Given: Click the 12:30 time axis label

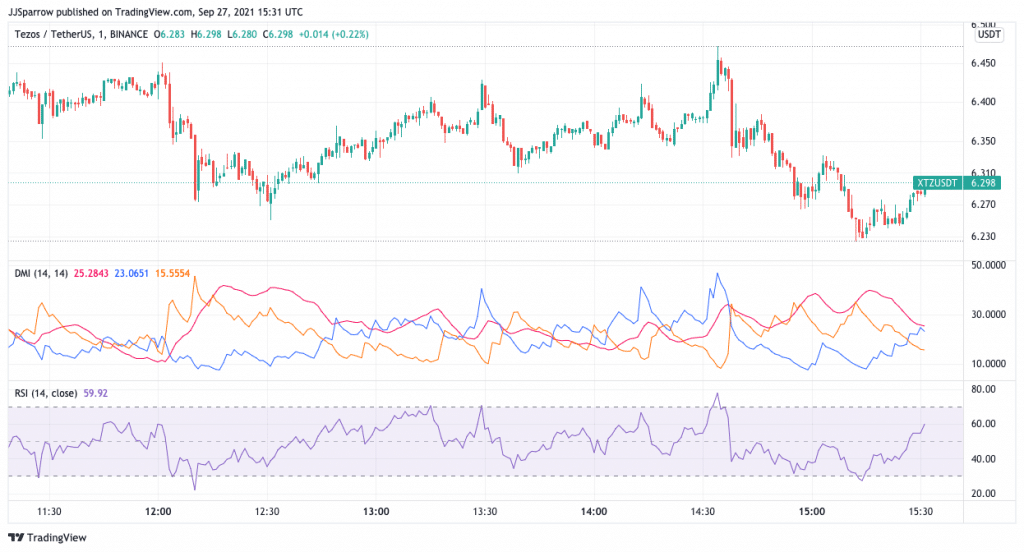Looking at the screenshot, I should [266, 511].
